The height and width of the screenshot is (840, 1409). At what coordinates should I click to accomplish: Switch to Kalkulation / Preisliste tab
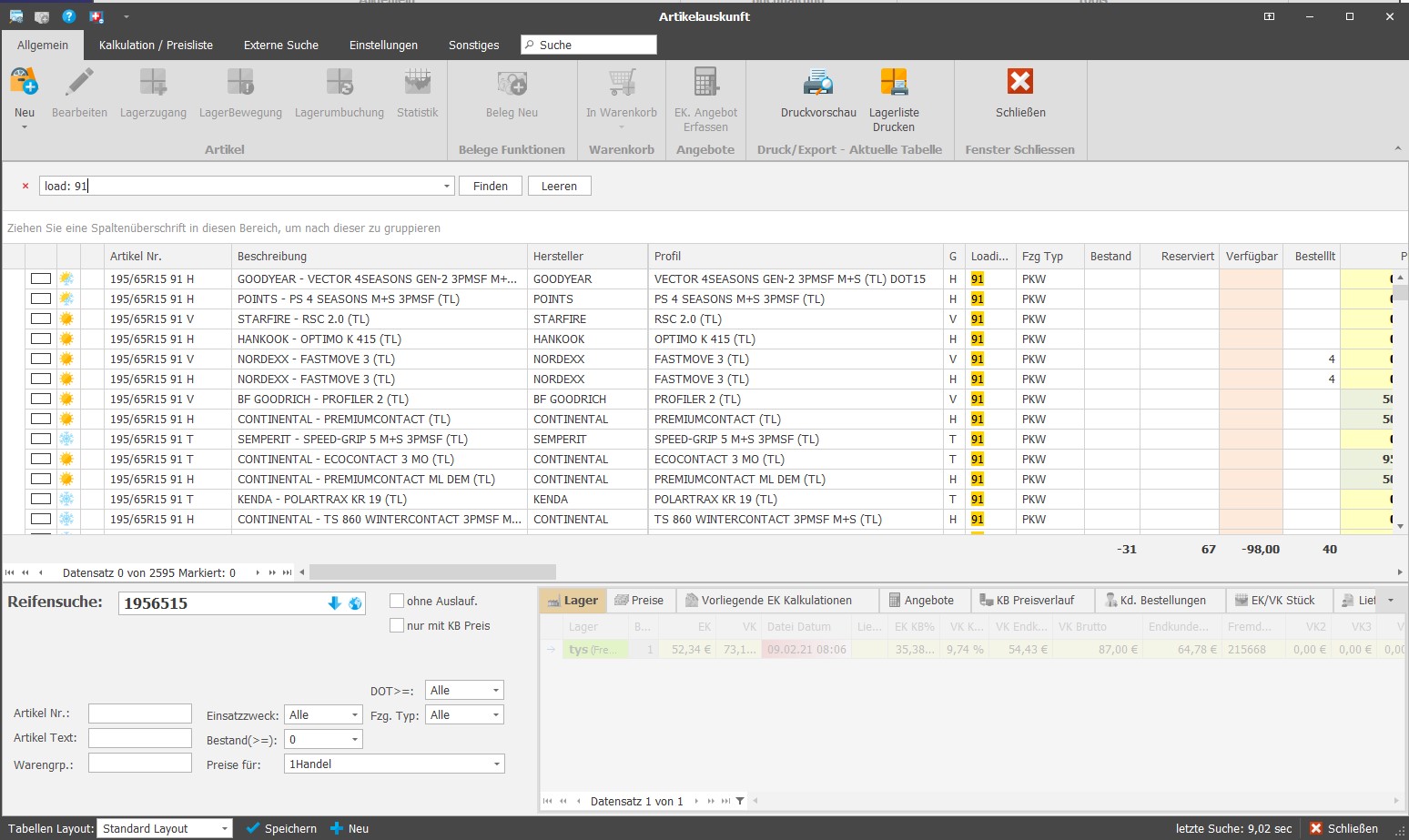tap(156, 45)
